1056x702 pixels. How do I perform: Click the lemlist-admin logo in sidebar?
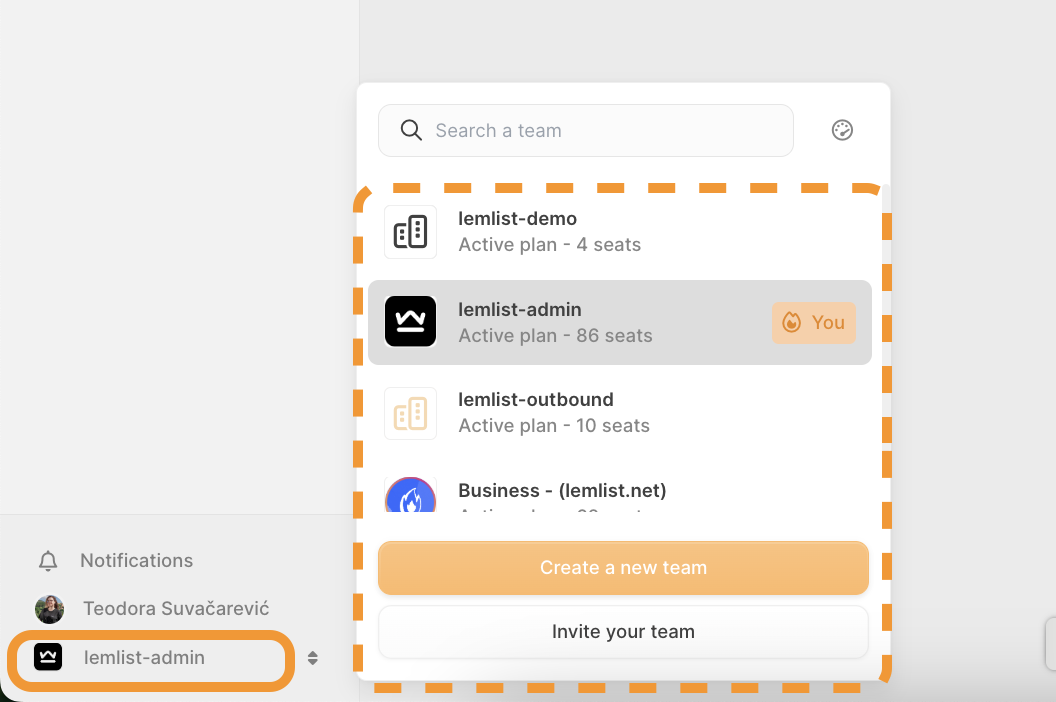[x=48, y=657]
